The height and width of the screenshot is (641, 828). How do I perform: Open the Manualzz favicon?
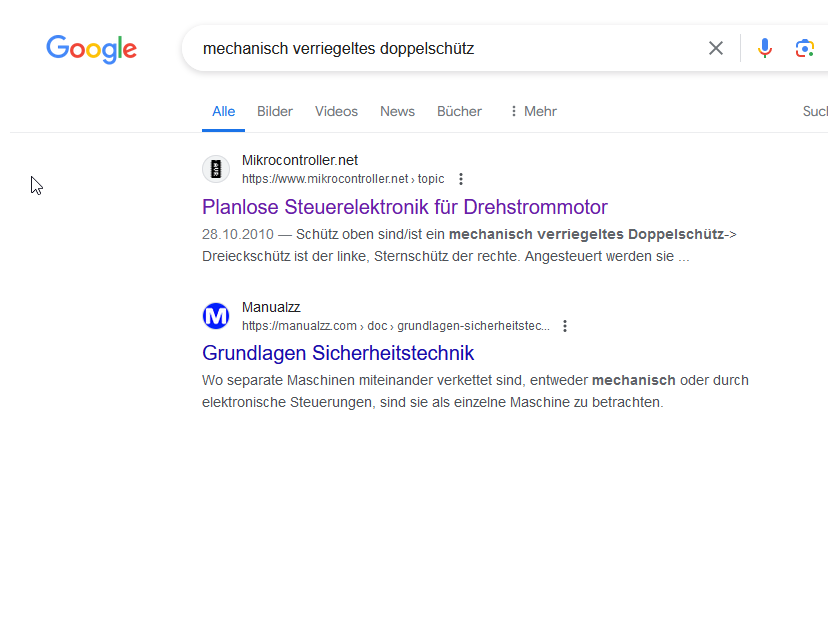[x=216, y=316]
